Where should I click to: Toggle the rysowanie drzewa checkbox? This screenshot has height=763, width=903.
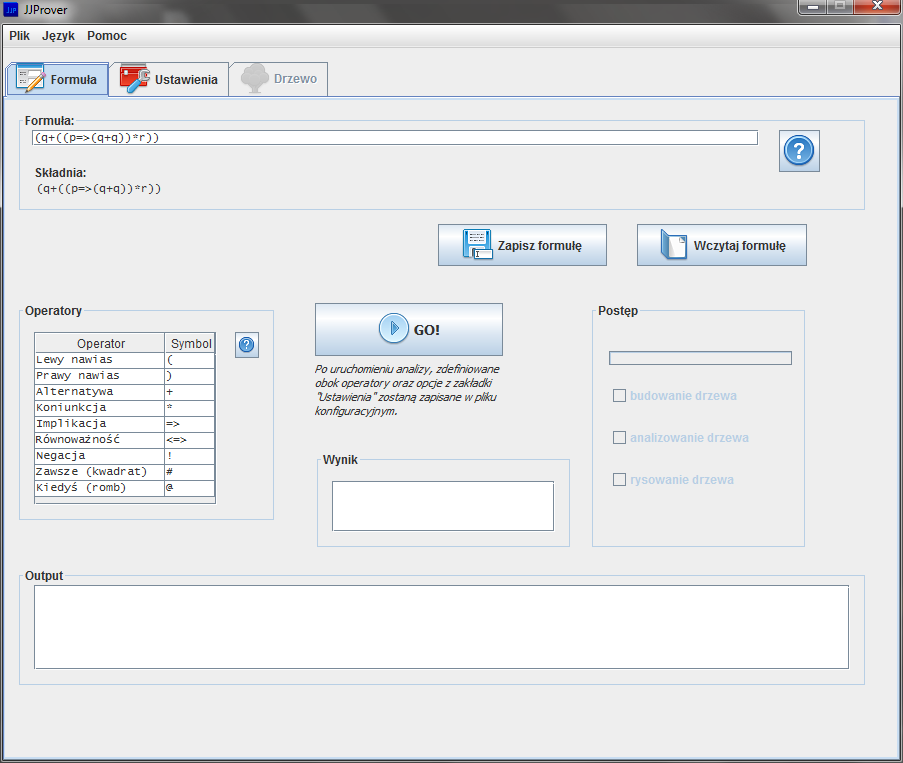pos(620,480)
